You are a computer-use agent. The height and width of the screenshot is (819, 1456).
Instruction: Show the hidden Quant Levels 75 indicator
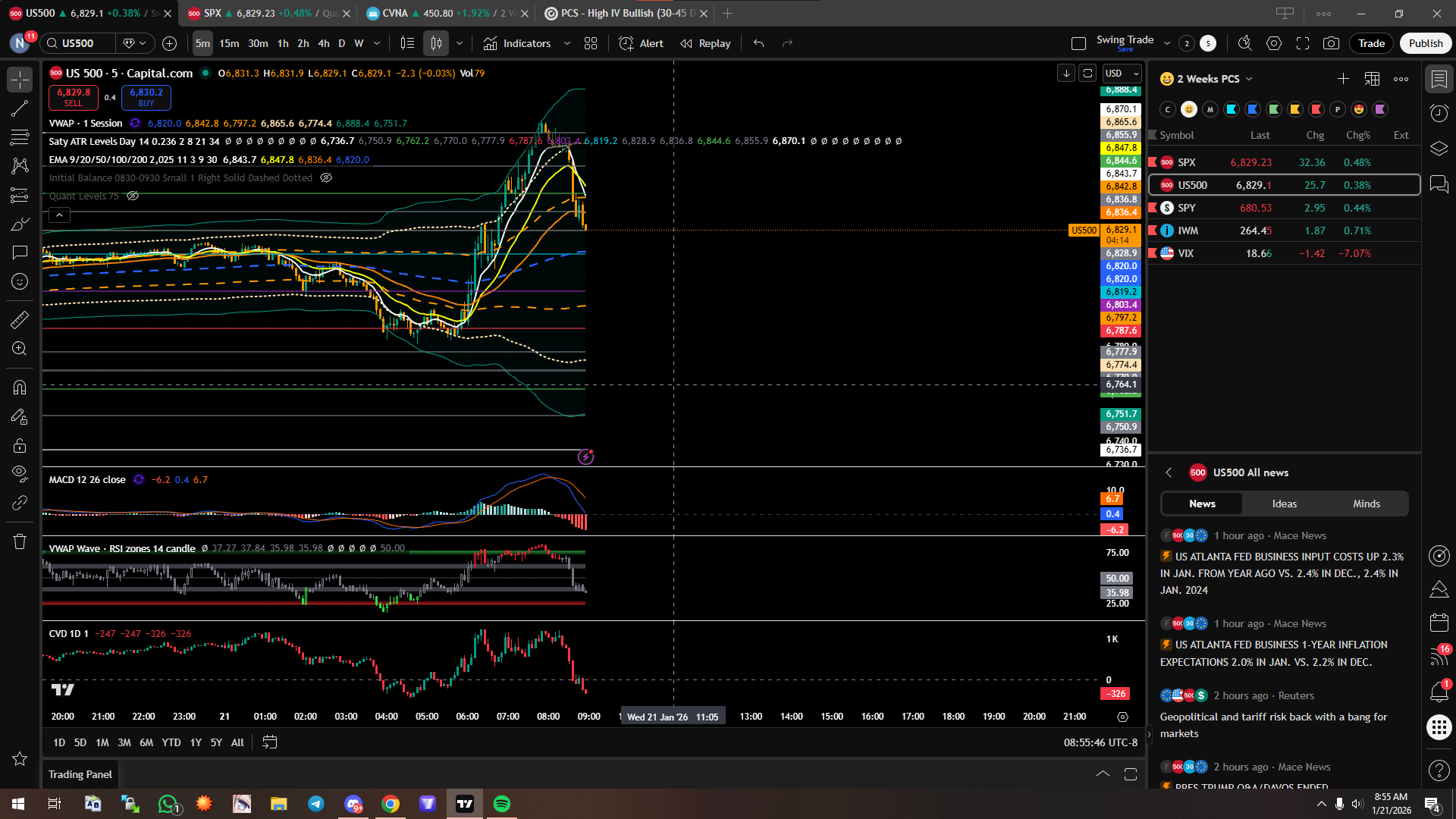tap(133, 196)
